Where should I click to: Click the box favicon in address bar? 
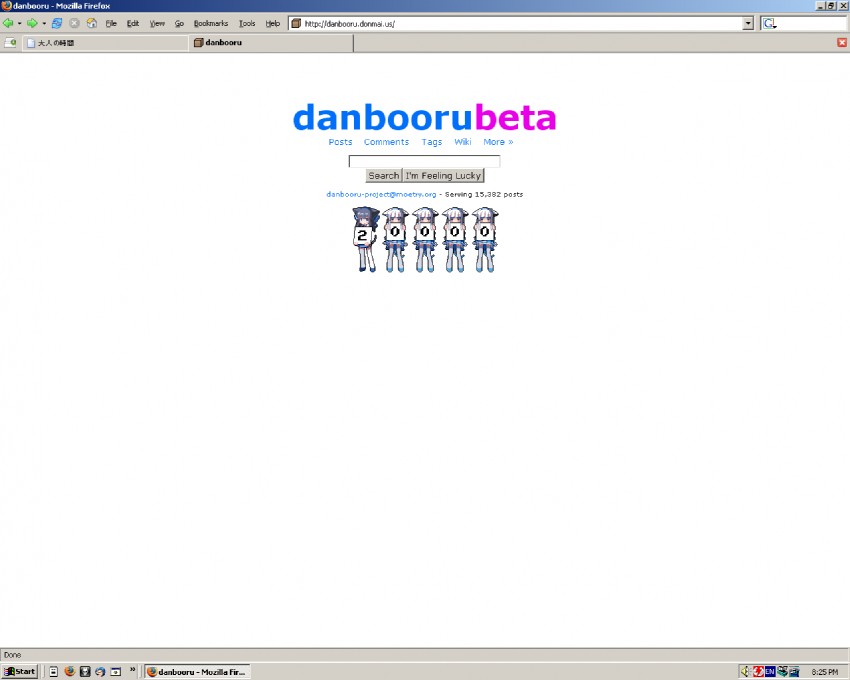point(296,23)
